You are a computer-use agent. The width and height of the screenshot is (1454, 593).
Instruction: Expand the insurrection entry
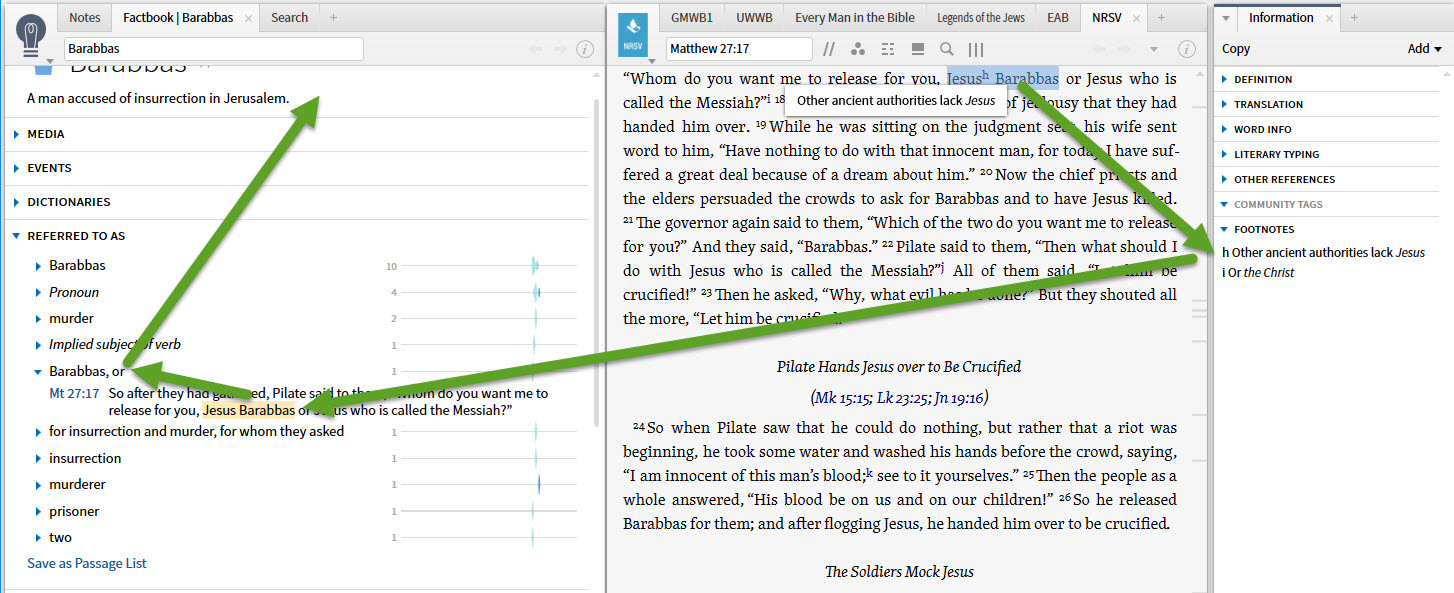[39, 458]
